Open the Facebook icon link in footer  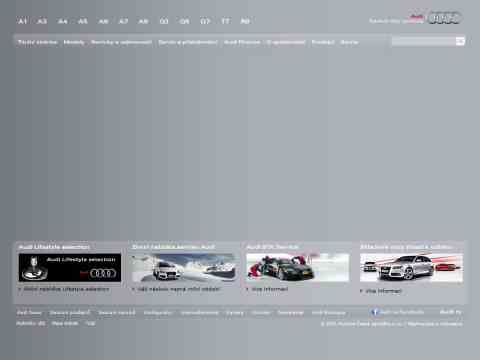click(x=375, y=312)
